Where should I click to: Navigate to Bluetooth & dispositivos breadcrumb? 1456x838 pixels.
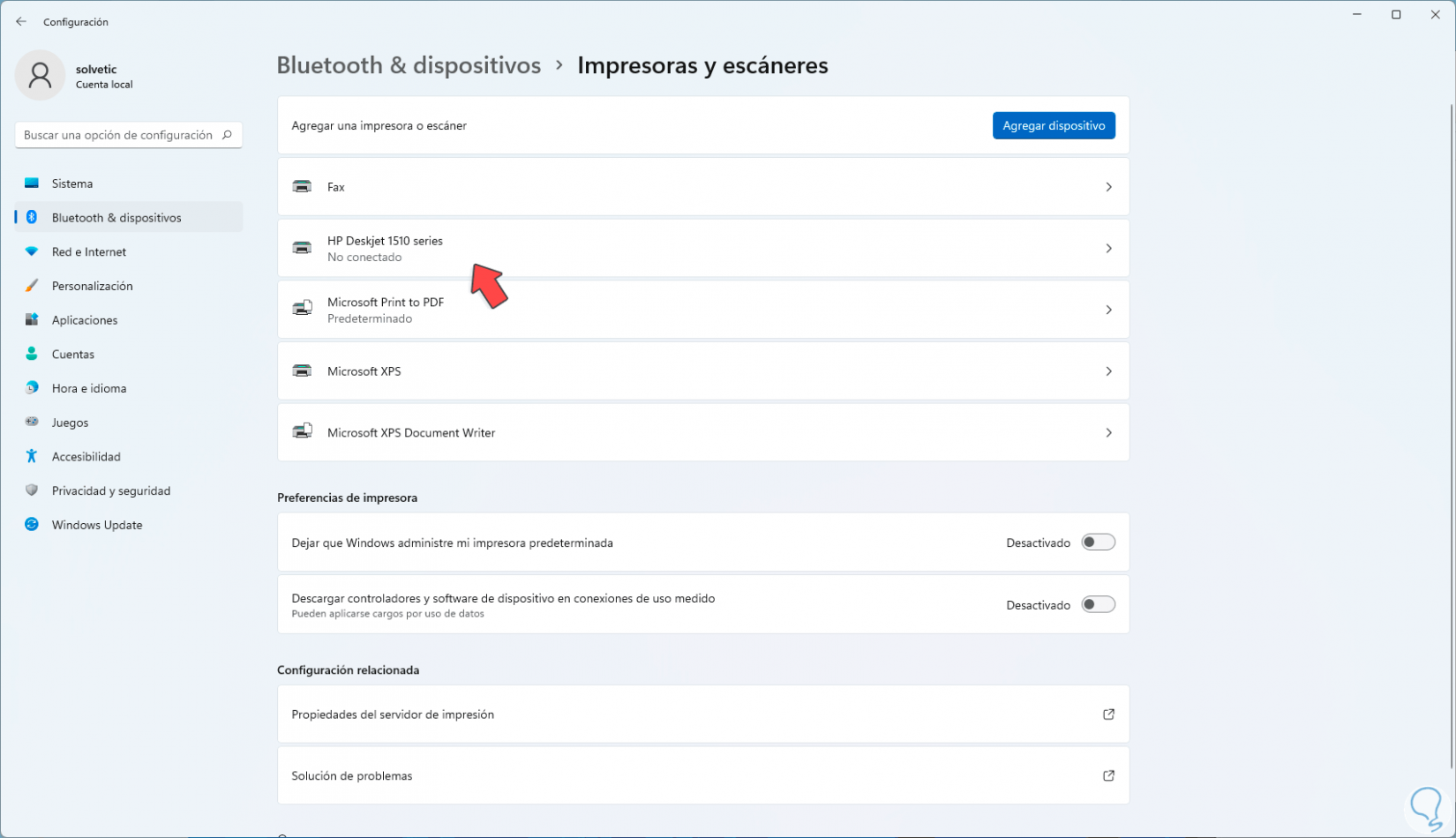(409, 65)
